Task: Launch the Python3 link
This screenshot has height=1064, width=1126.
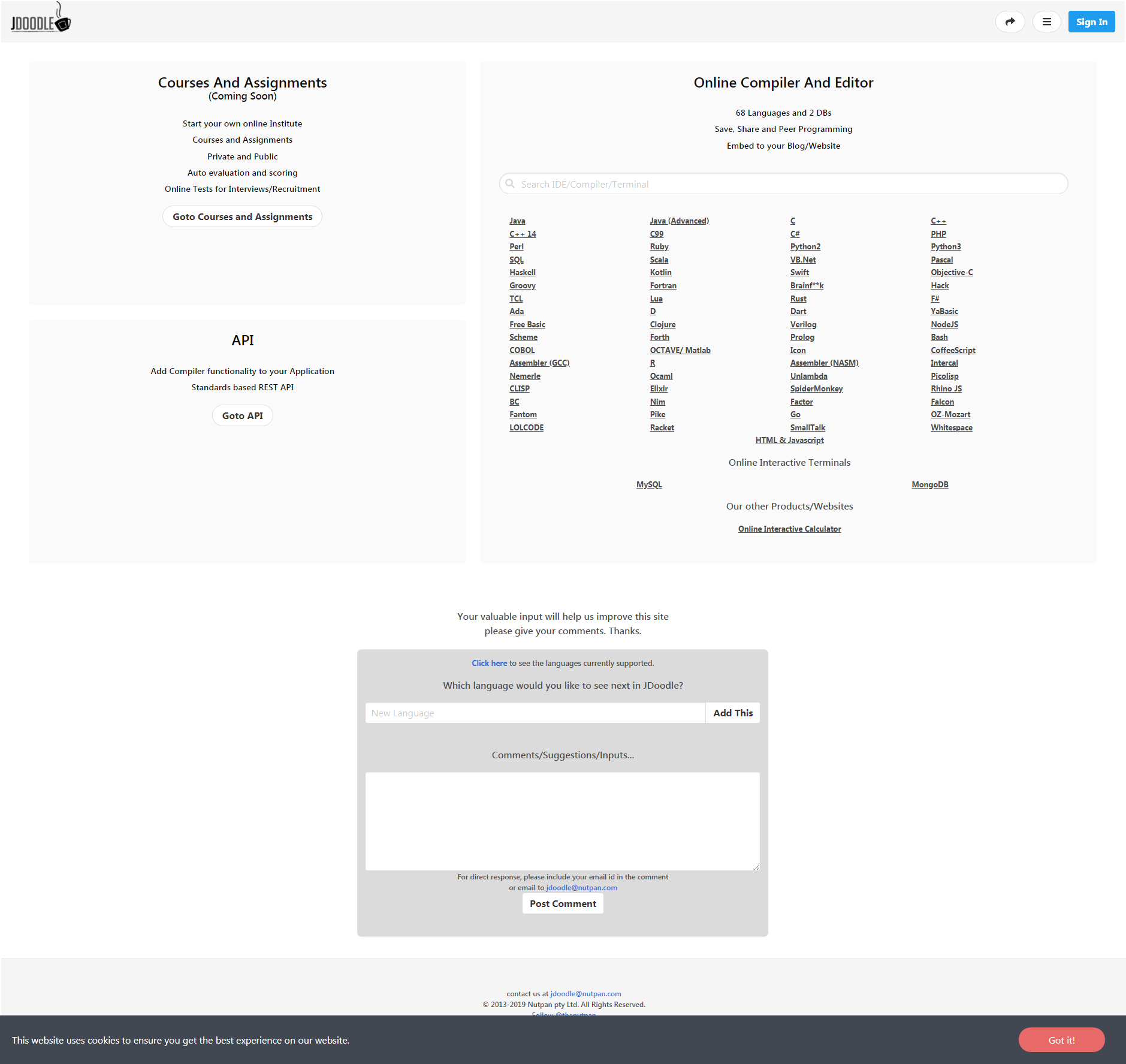Action: pos(945,247)
